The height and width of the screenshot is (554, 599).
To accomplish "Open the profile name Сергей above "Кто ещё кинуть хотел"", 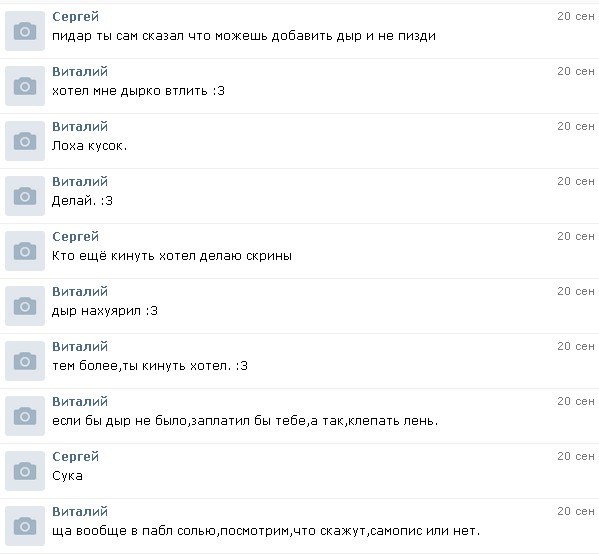I will point(76,237).
